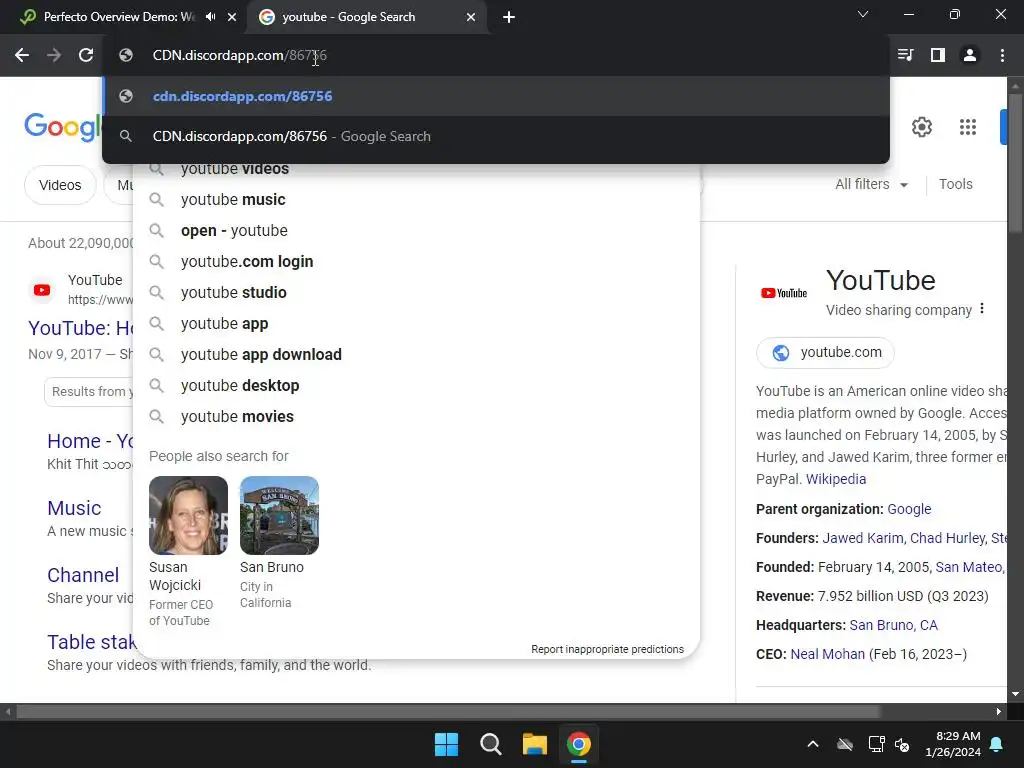Open the Google apps grid icon
This screenshot has height=768, width=1024.
click(x=968, y=127)
